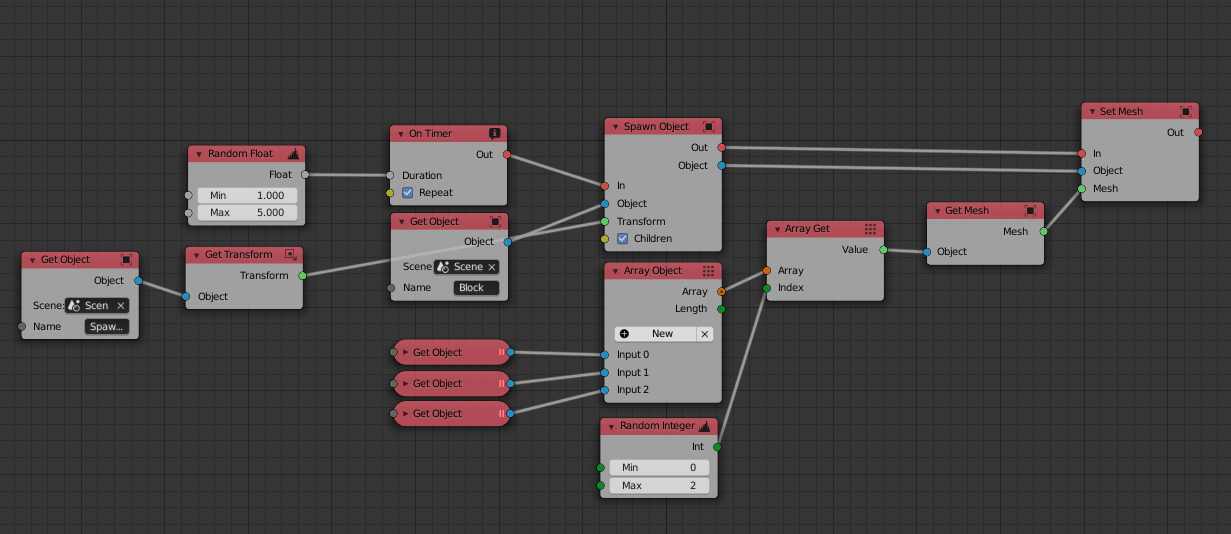Collapse the Get Transform node
Image resolution: width=1231 pixels, height=534 pixels.
(x=195, y=255)
